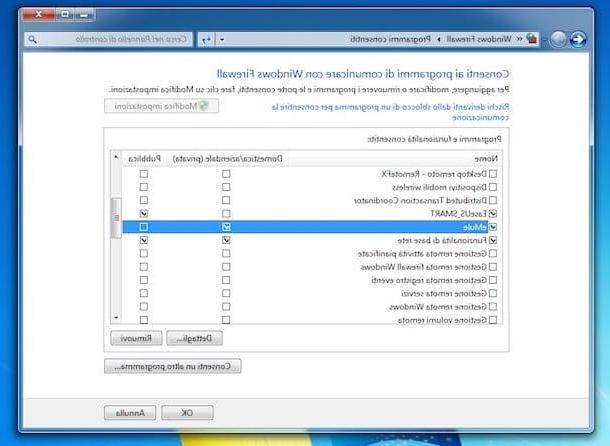
Task: Open the address bar history dropdown arrow
Action: pos(222,39)
